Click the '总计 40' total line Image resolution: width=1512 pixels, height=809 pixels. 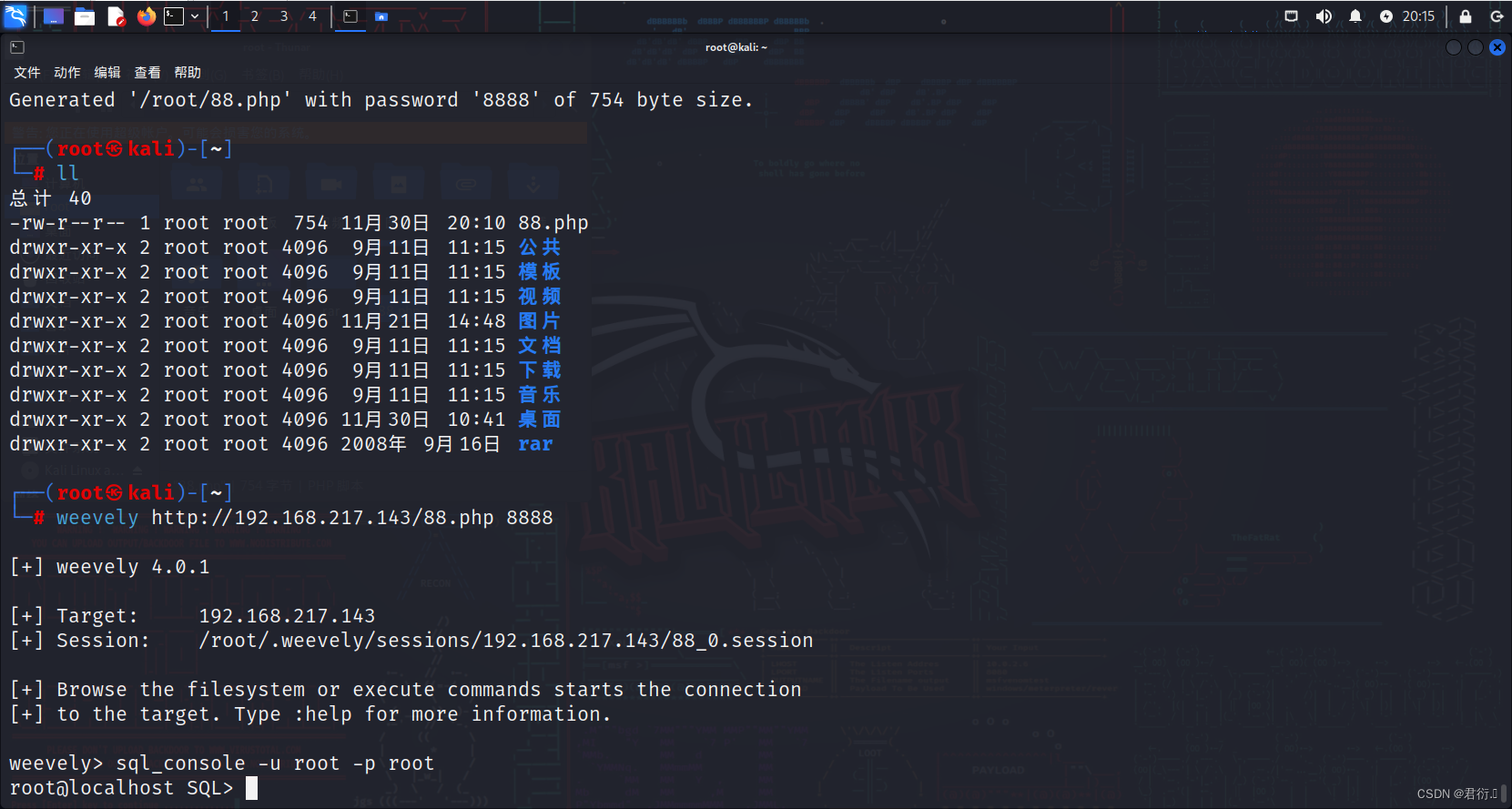tap(51, 198)
